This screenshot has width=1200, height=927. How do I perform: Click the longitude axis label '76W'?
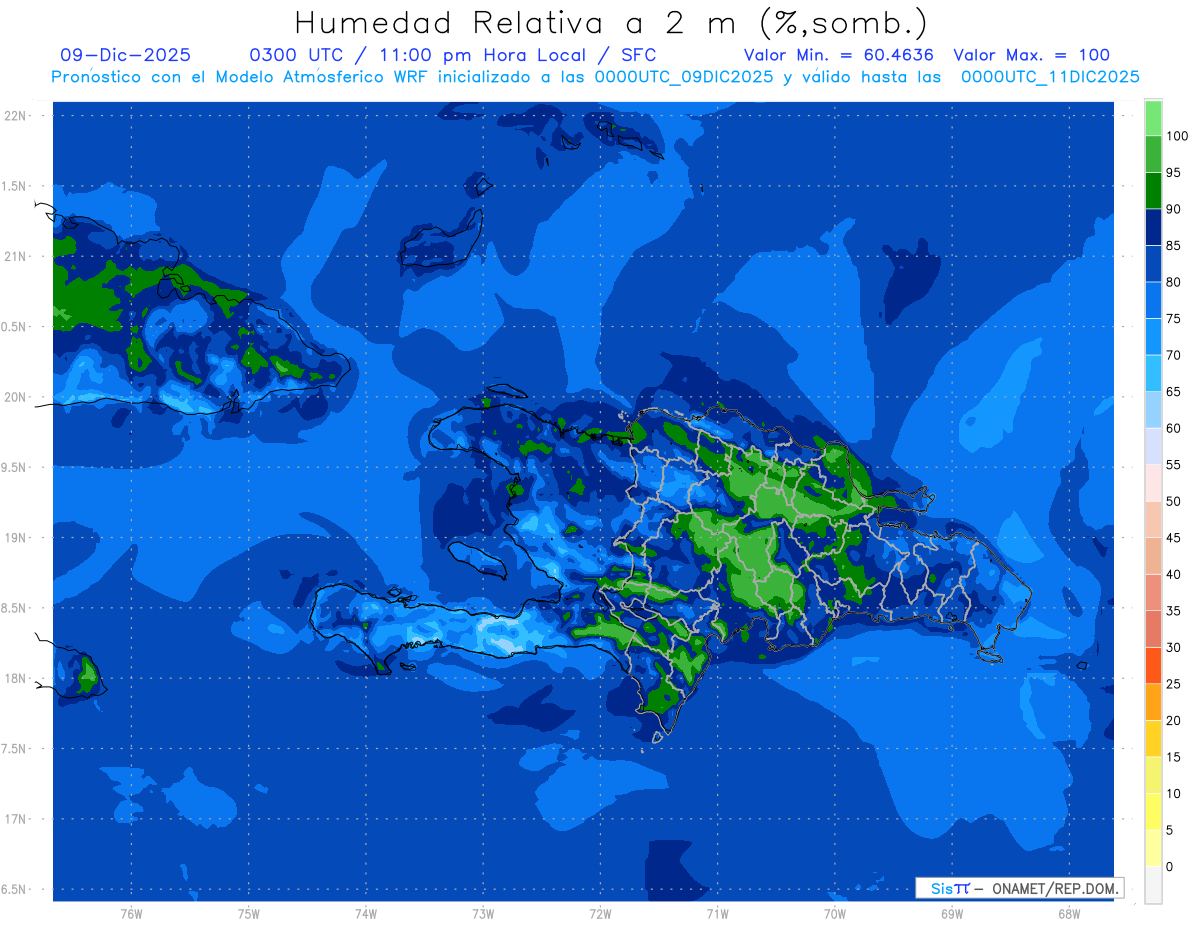(131, 913)
